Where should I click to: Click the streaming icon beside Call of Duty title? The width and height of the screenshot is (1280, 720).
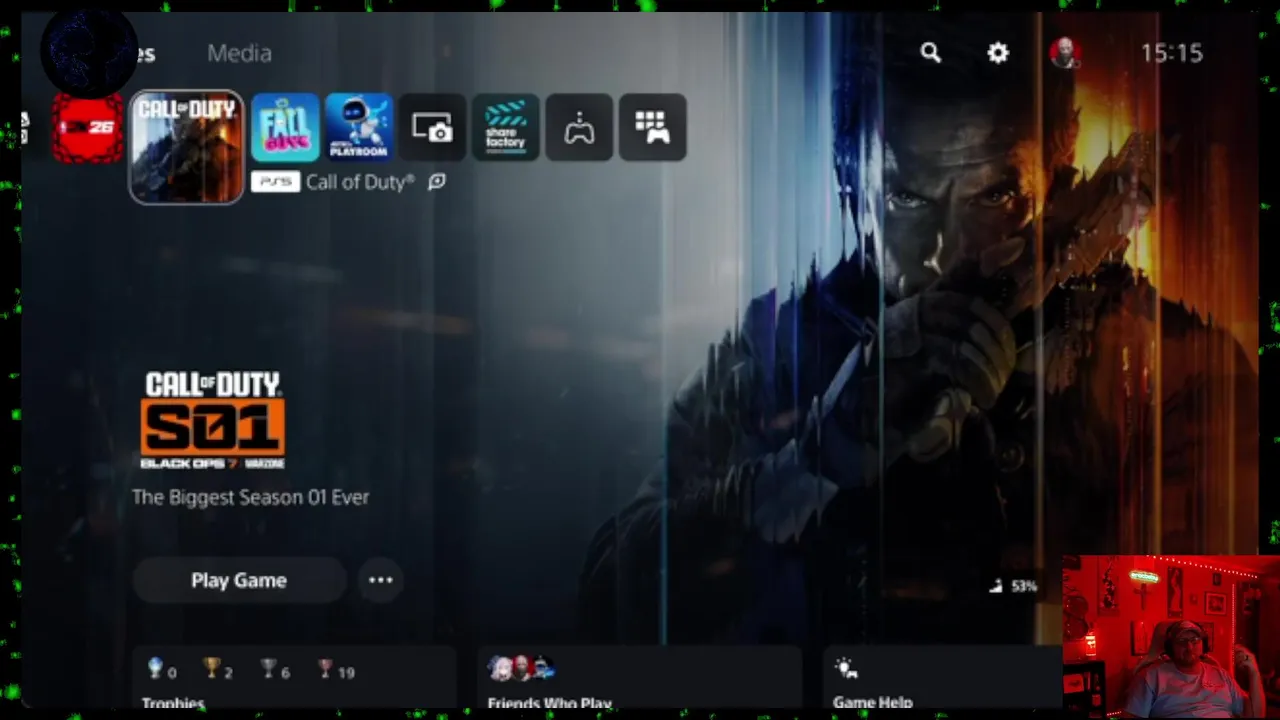[437, 182]
